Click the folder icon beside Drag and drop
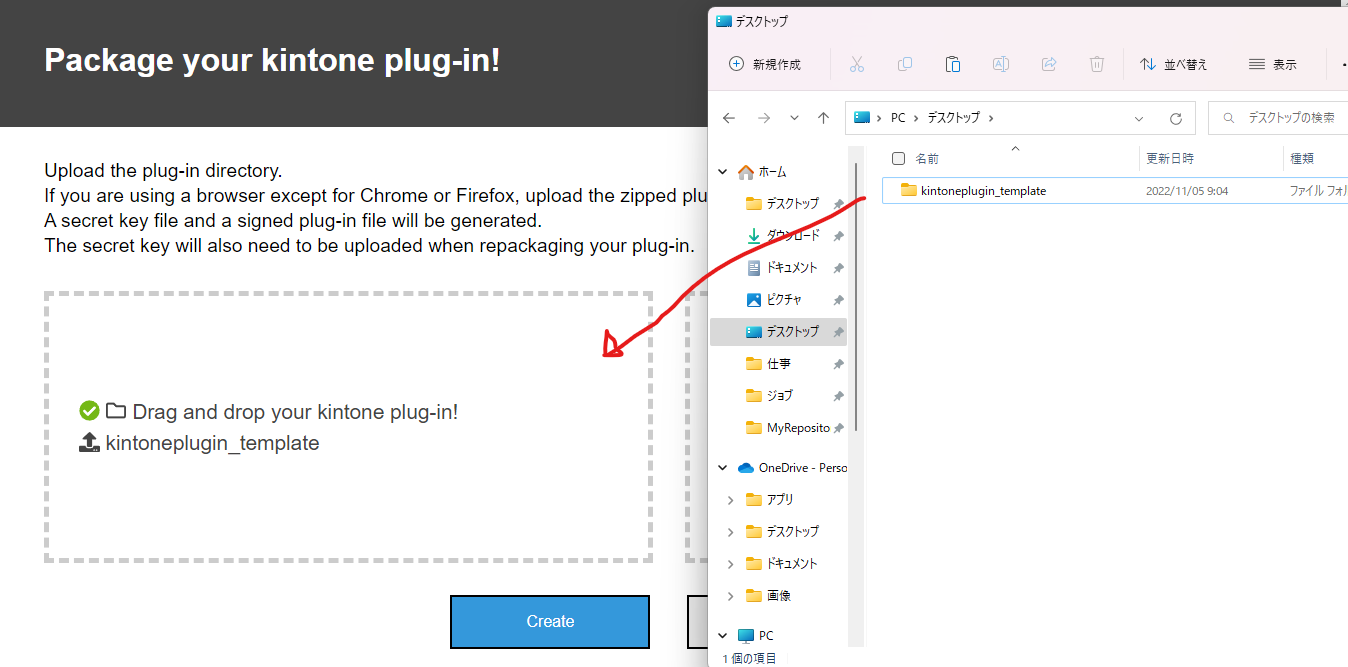 116,410
